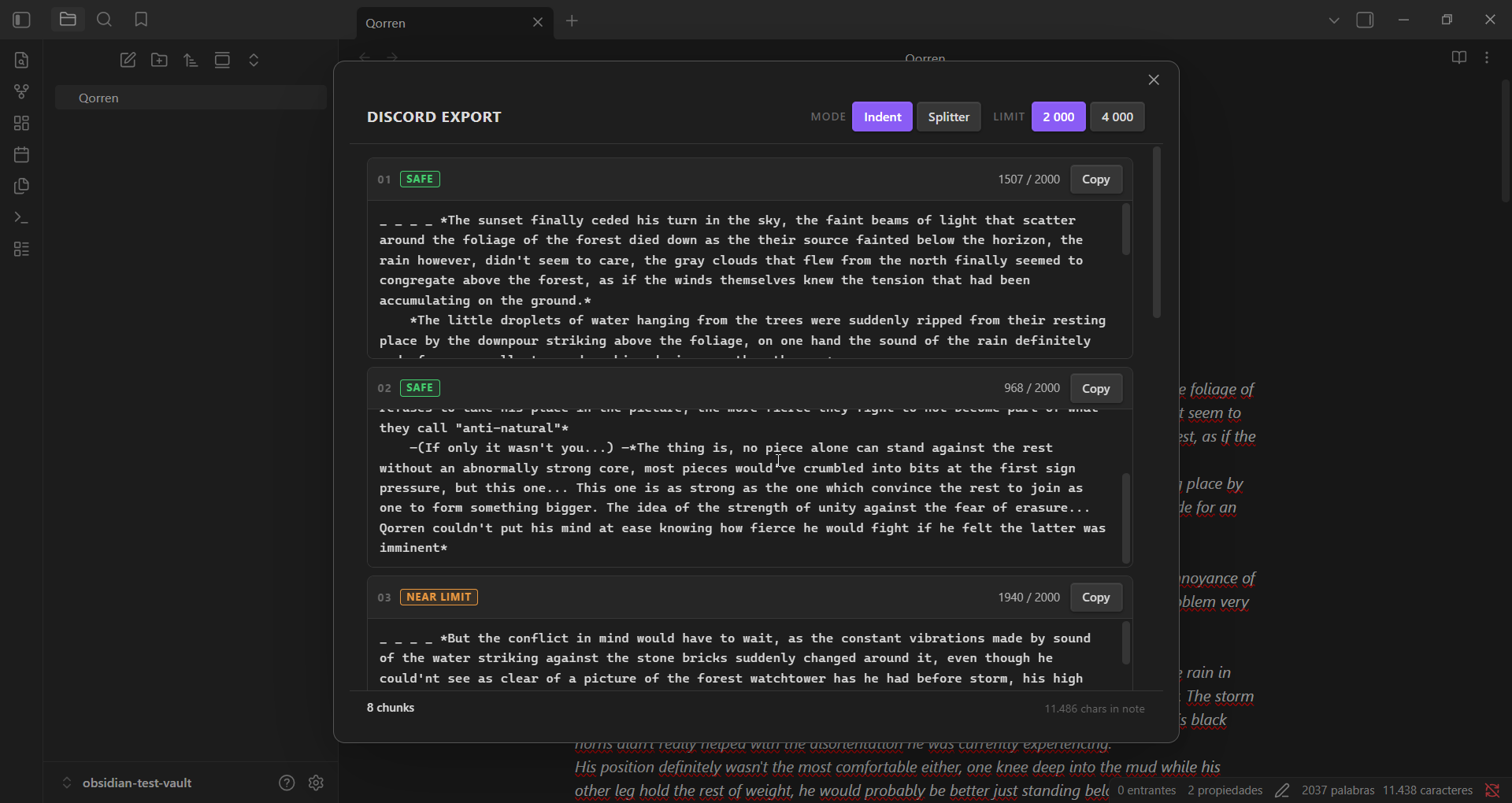
Task: Open the file explorer tab icon
Action: (68, 20)
